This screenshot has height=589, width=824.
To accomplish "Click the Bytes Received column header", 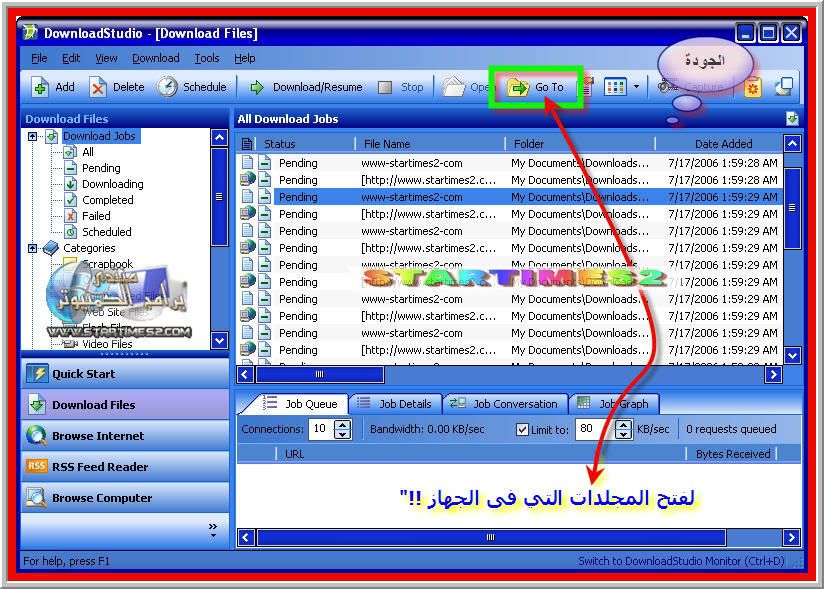I will 732,454.
